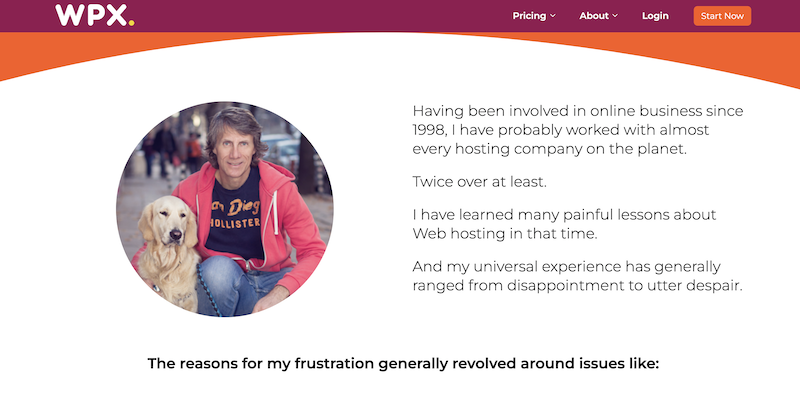Viewport: 800px width, 396px height.
Task: Click the orange curved banner below Start Now
Action: click(722, 56)
